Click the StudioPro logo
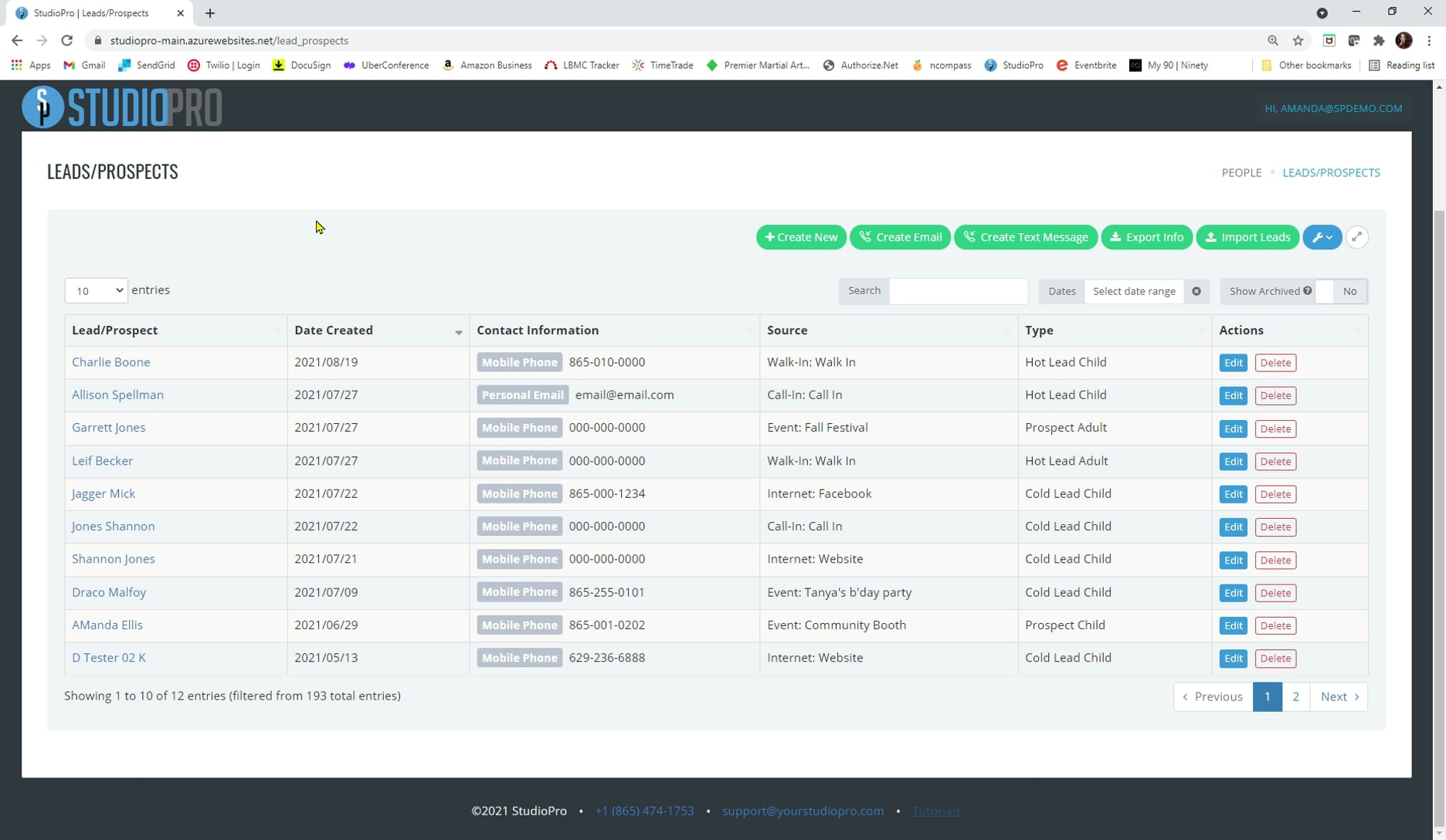The image size is (1446, 840). tap(122, 107)
